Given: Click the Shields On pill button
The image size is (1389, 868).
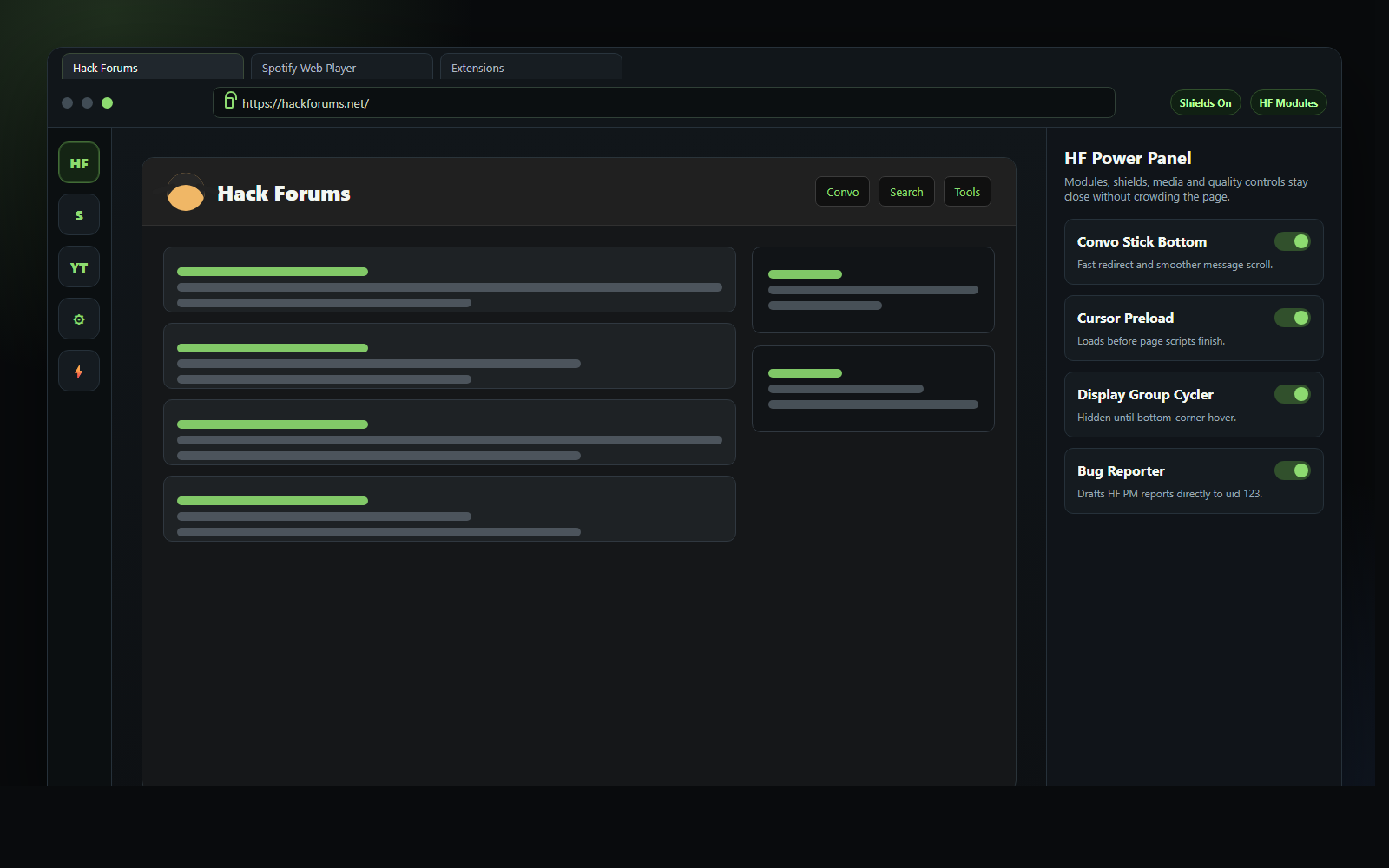Looking at the screenshot, I should click(x=1205, y=102).
